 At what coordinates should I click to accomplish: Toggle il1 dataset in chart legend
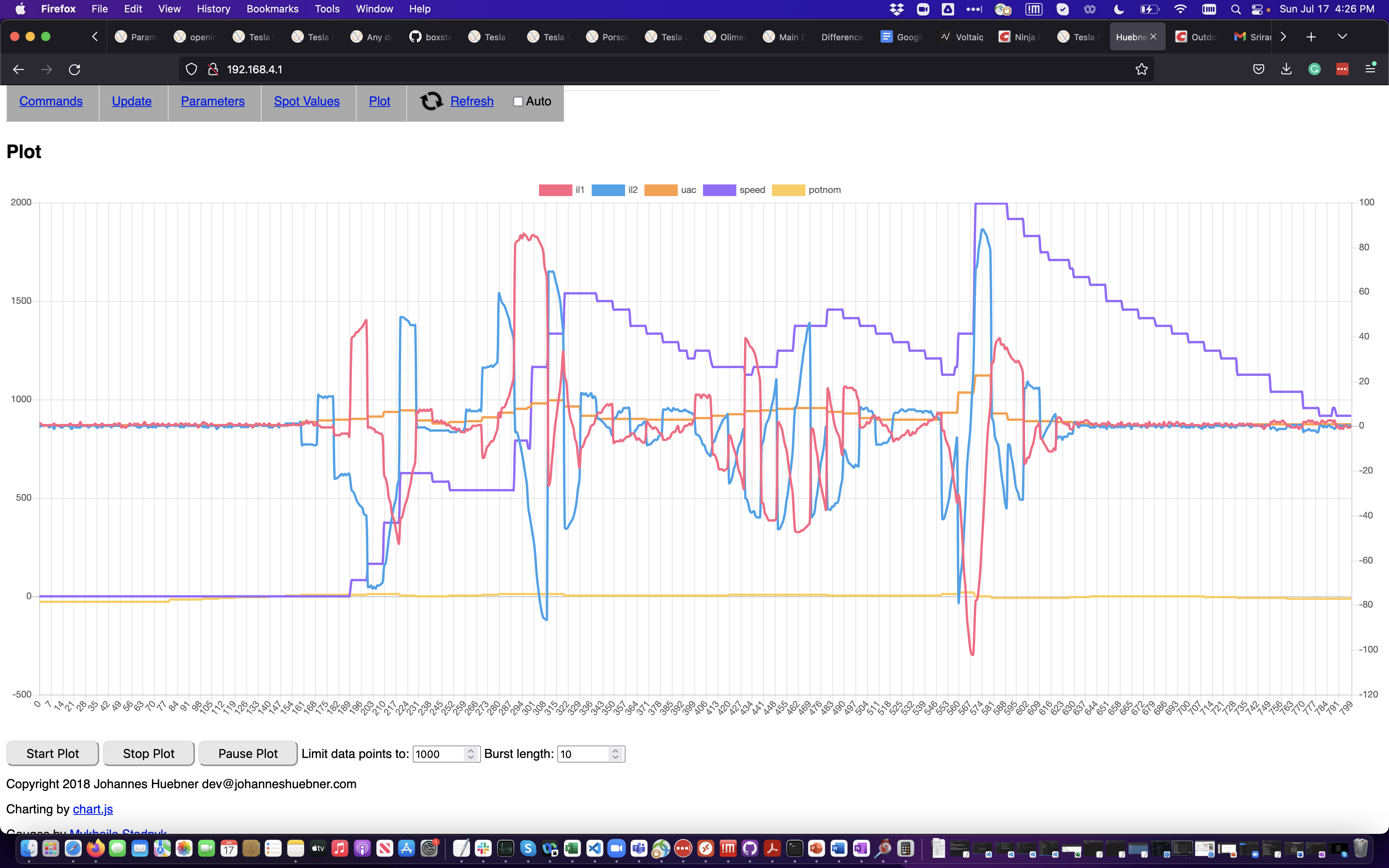tap(555, 190)
